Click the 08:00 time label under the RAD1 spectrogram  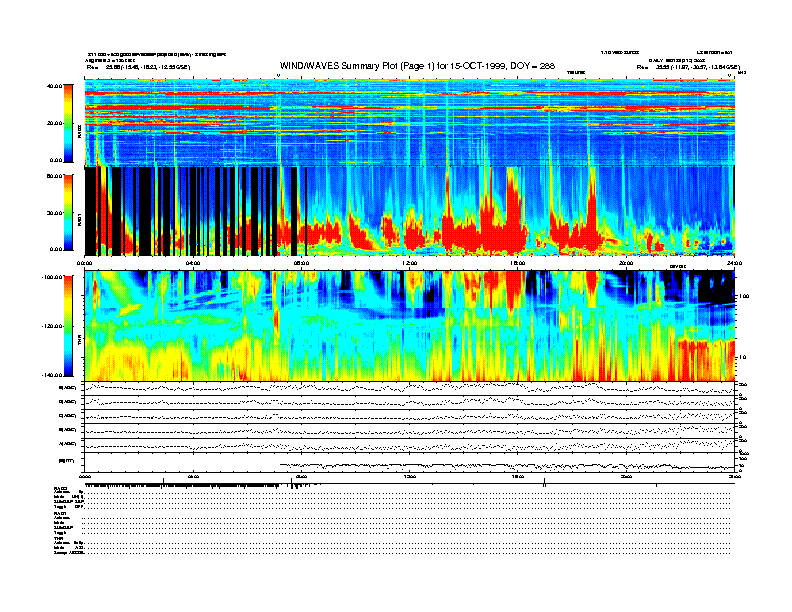pos(301,263)
